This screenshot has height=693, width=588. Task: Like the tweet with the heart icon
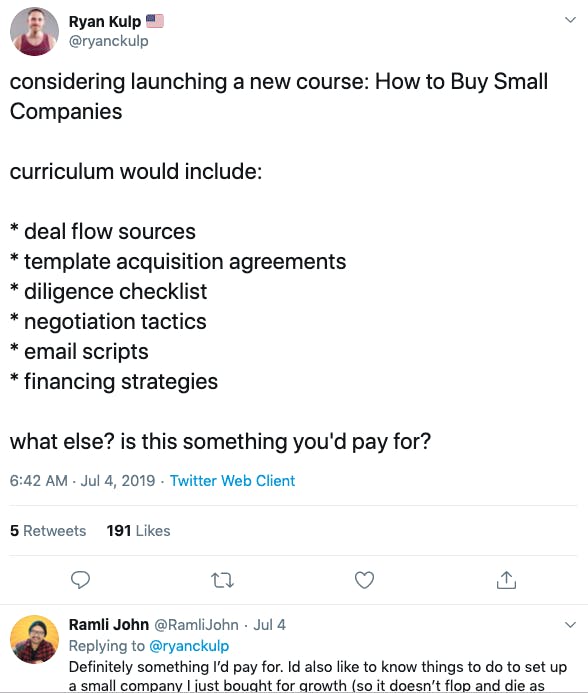point(364,580)
